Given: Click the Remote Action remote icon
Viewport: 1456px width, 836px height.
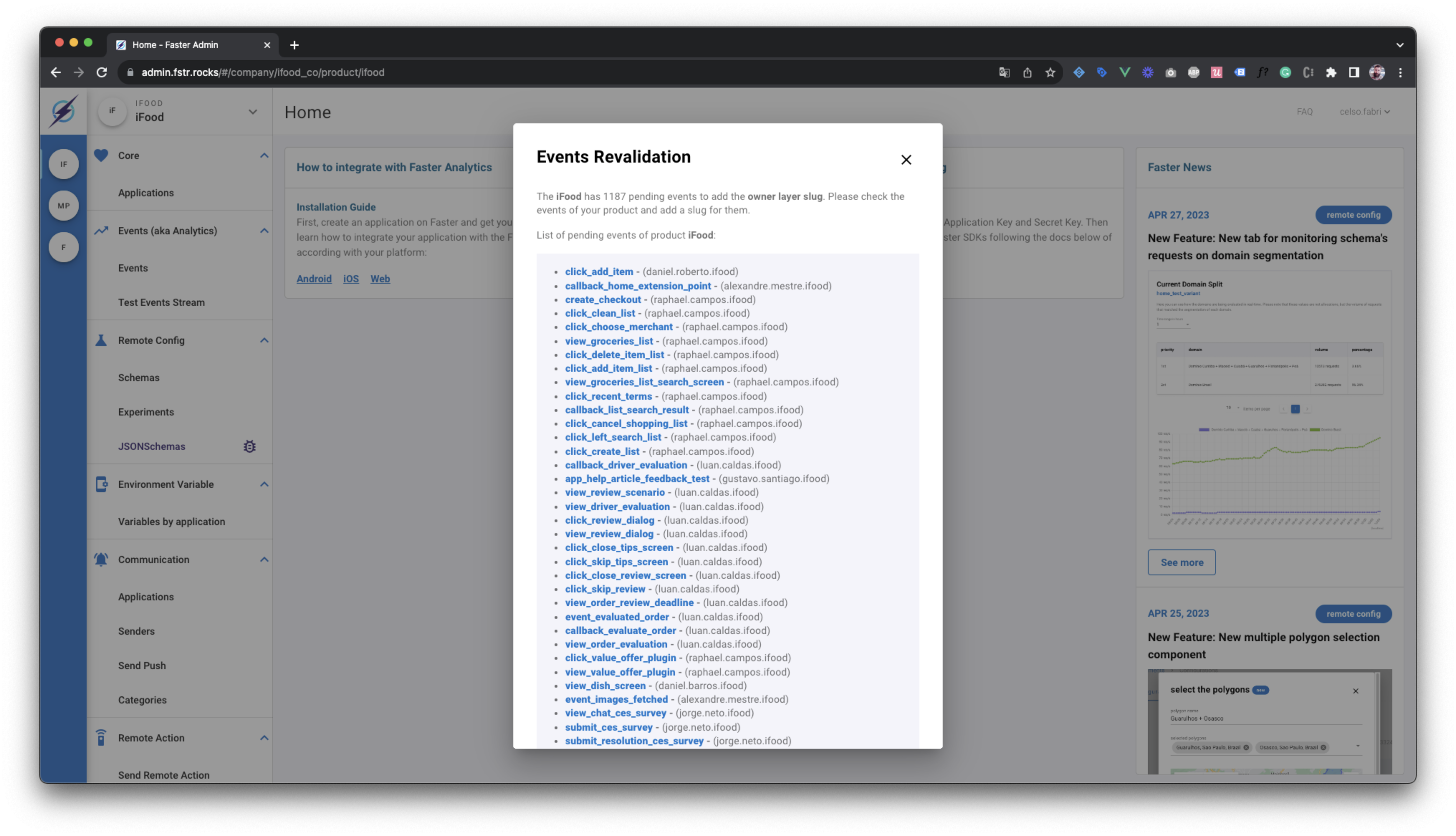Looking at the screenshot, I should click(x=101, y=738).
